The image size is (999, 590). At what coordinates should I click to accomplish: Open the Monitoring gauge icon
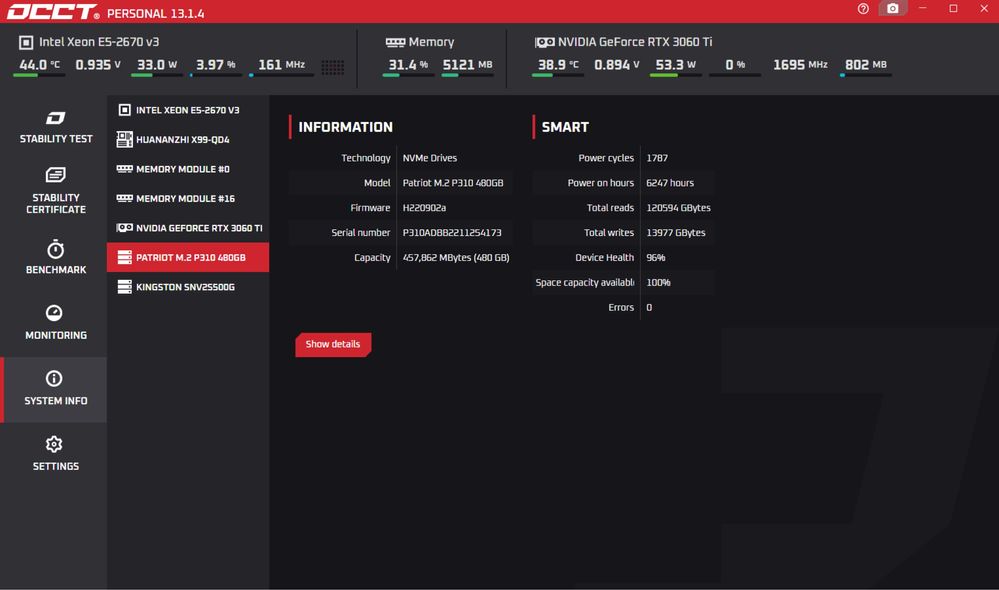[54, 313]
